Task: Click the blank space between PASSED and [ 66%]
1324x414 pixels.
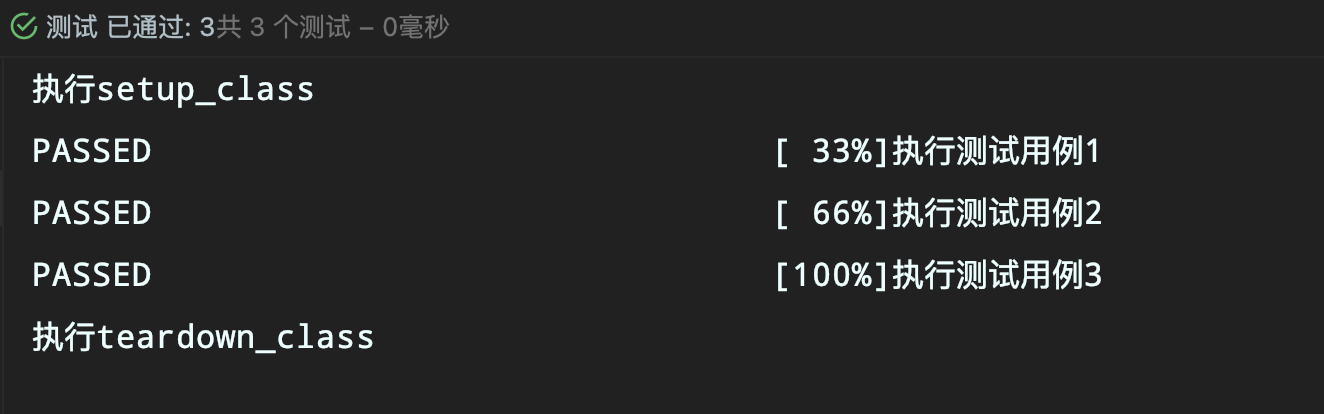Action: pos(462,214)
